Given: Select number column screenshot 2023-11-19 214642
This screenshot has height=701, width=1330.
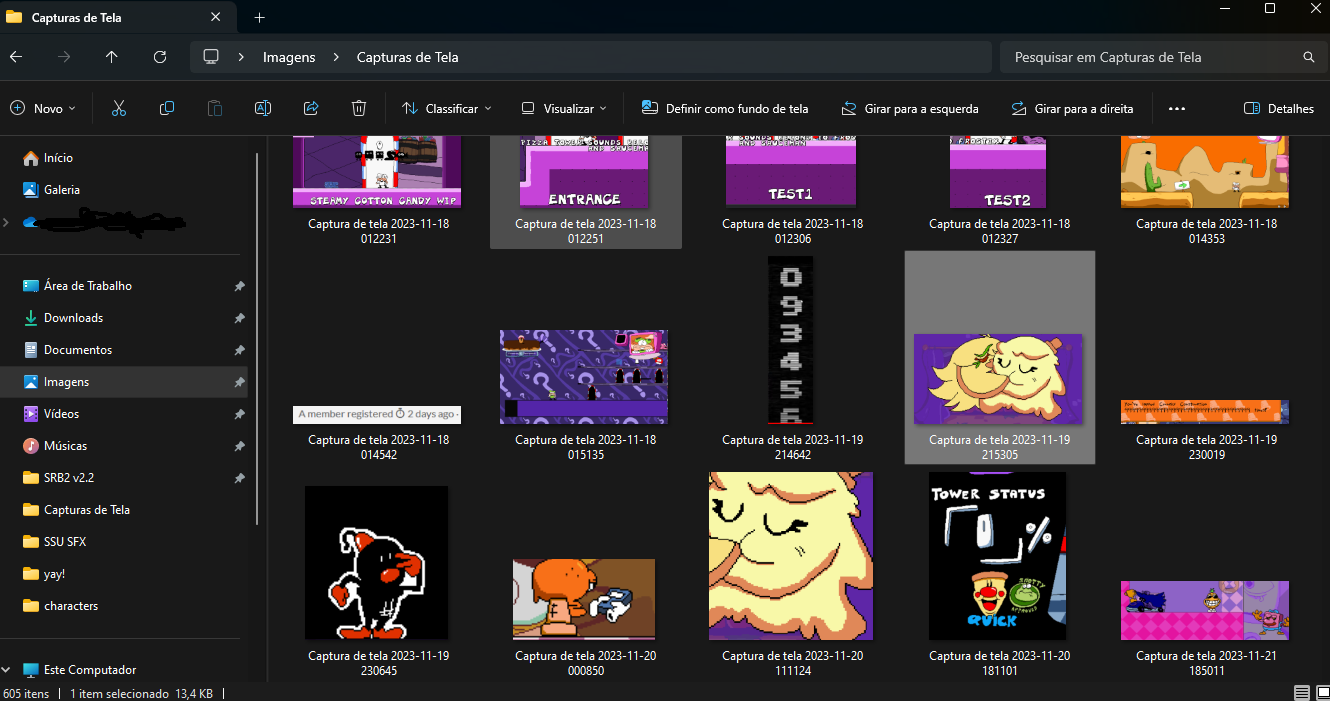Looking at the screenshot, I should pos(790,340).
